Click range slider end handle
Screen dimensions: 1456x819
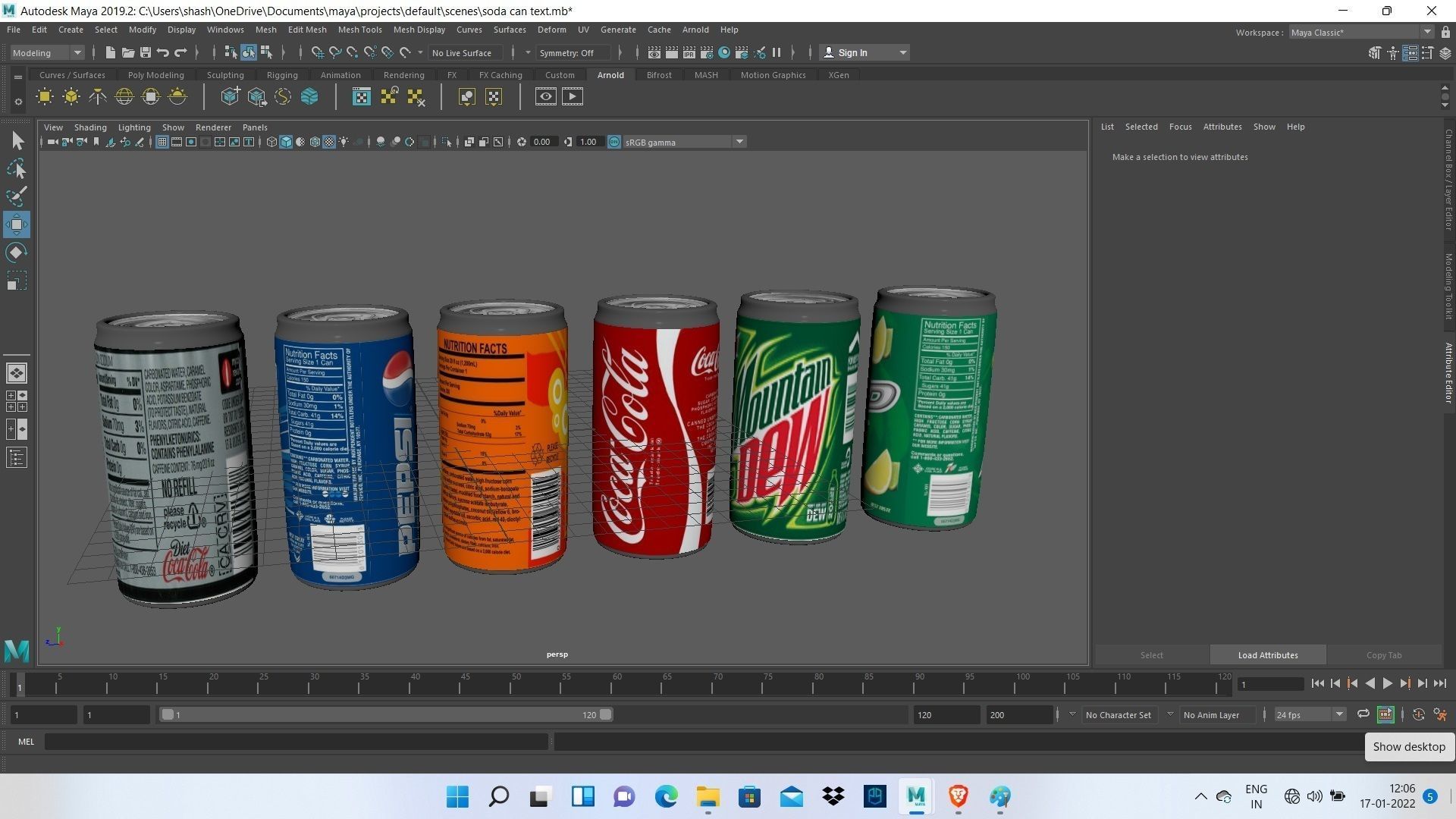coord(605,714)
